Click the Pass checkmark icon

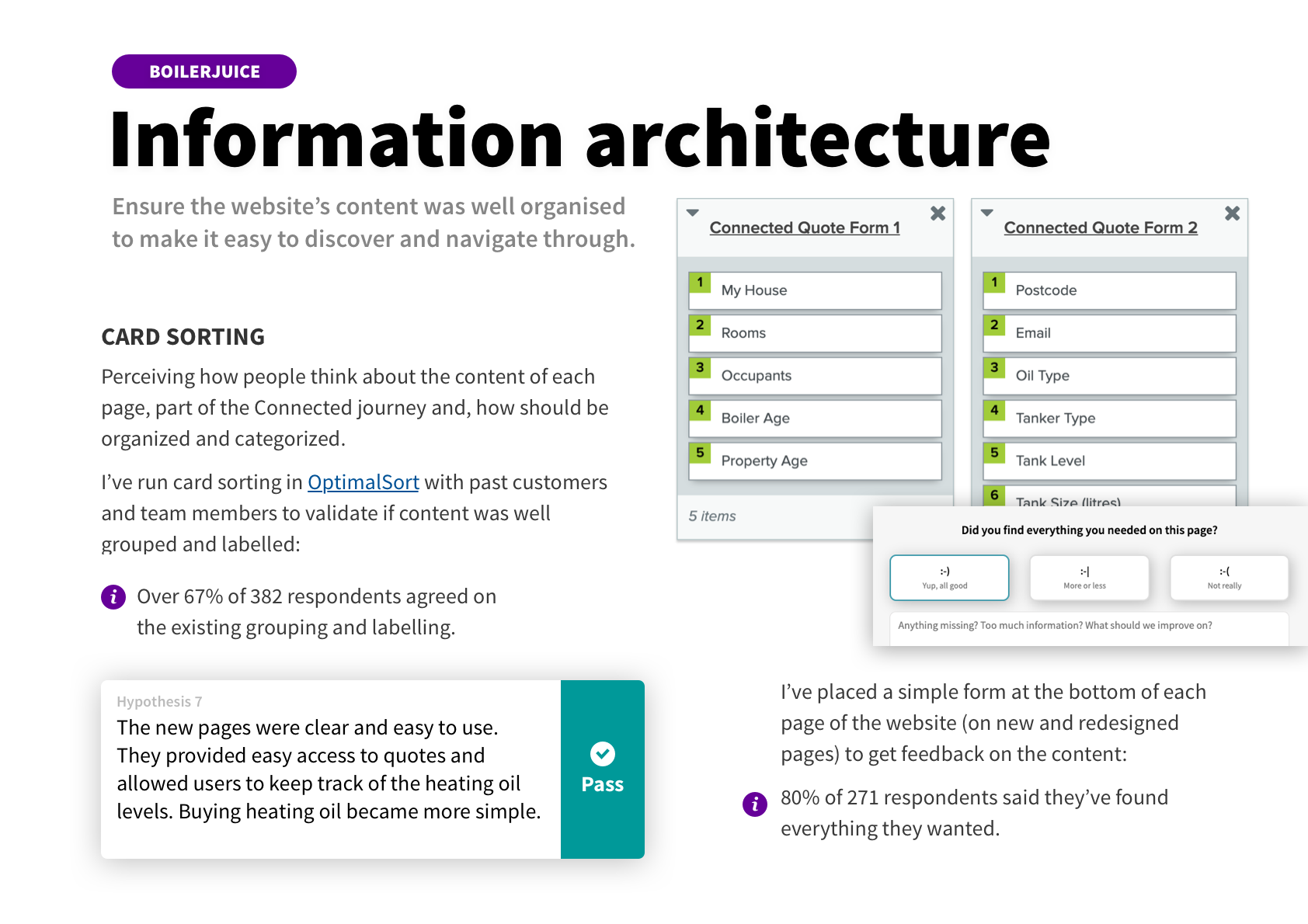(603, 753)
